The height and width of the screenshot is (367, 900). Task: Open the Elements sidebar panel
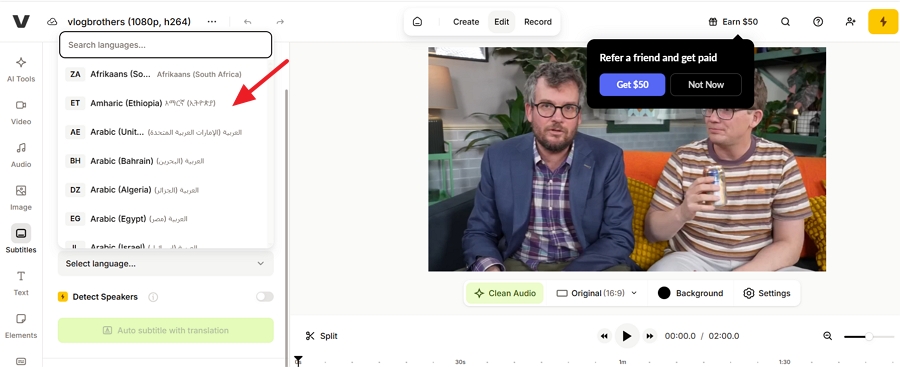(x=21, y=326)
